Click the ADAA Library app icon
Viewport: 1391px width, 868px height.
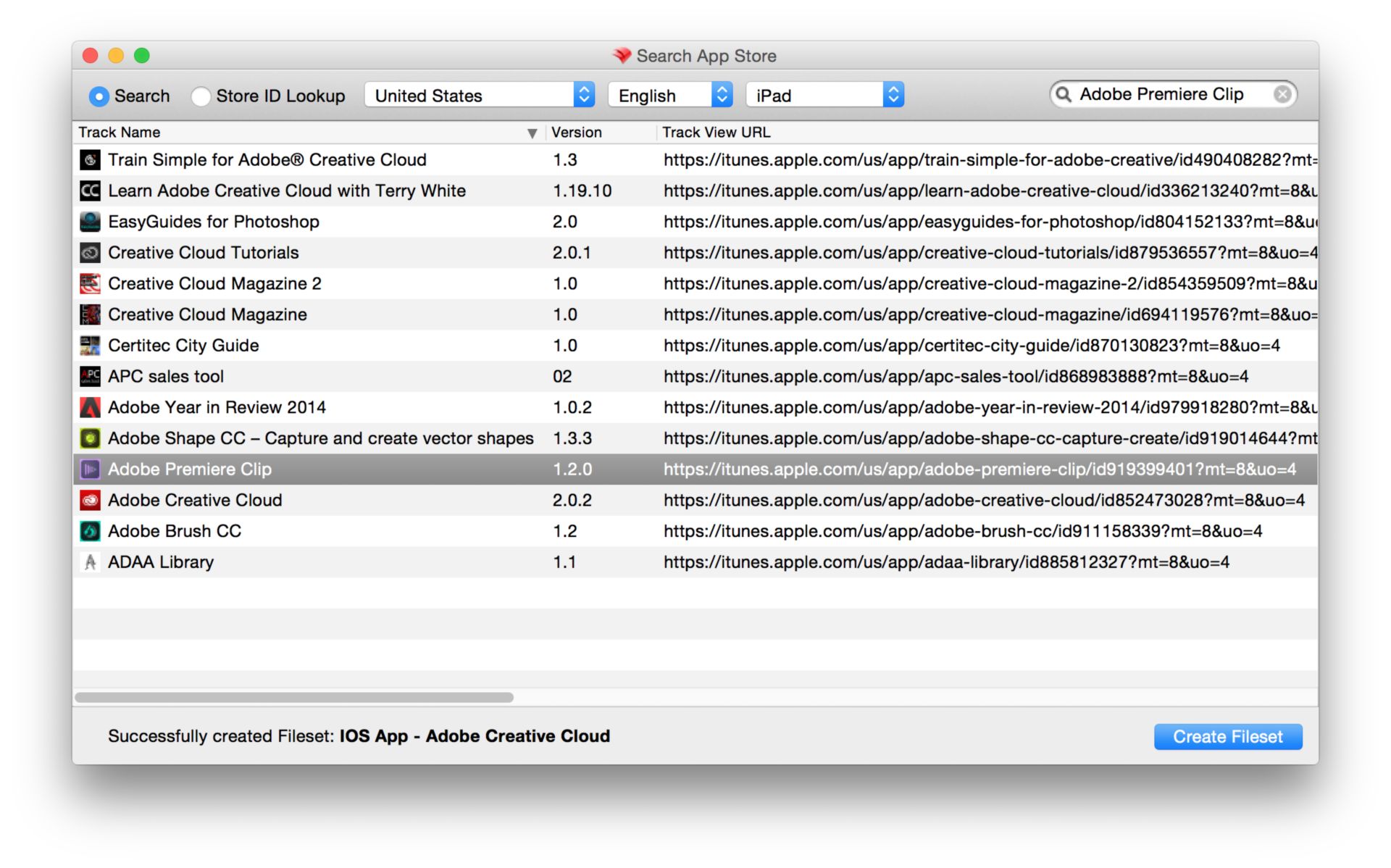pyautogui.click(x=90, y=562)
